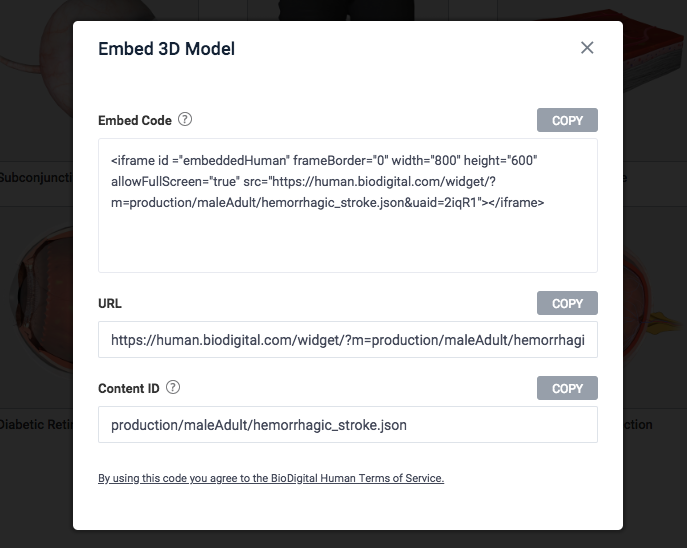Screen dimensions: 687x548
Task: Select the Embed Code label text
Action: 135,120
